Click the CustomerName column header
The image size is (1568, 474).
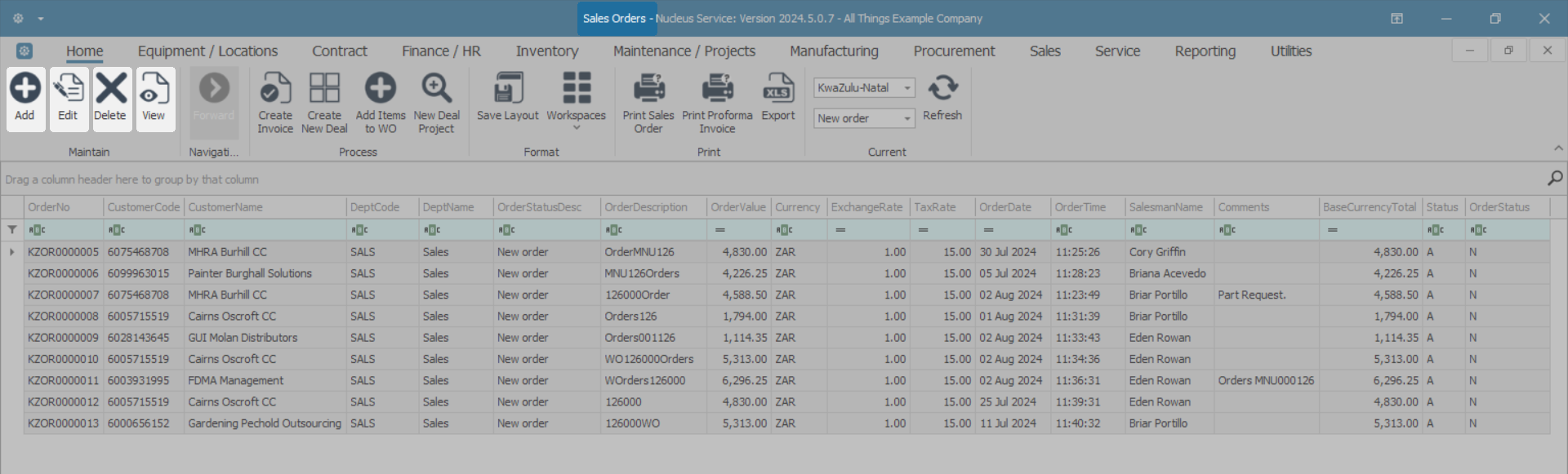[225, 207]
